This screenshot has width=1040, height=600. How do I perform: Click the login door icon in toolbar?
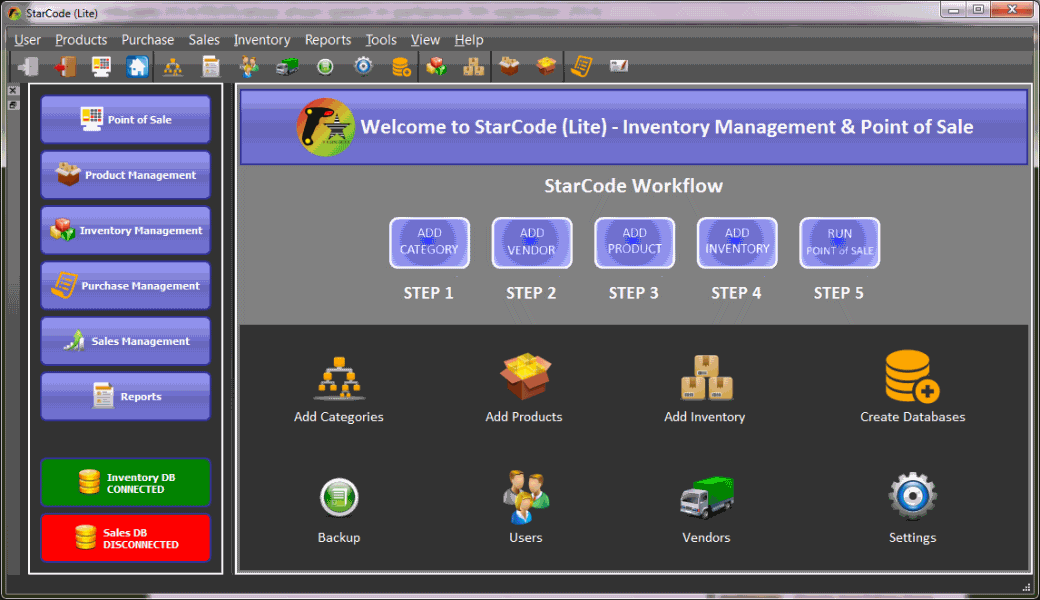(28, 66)
